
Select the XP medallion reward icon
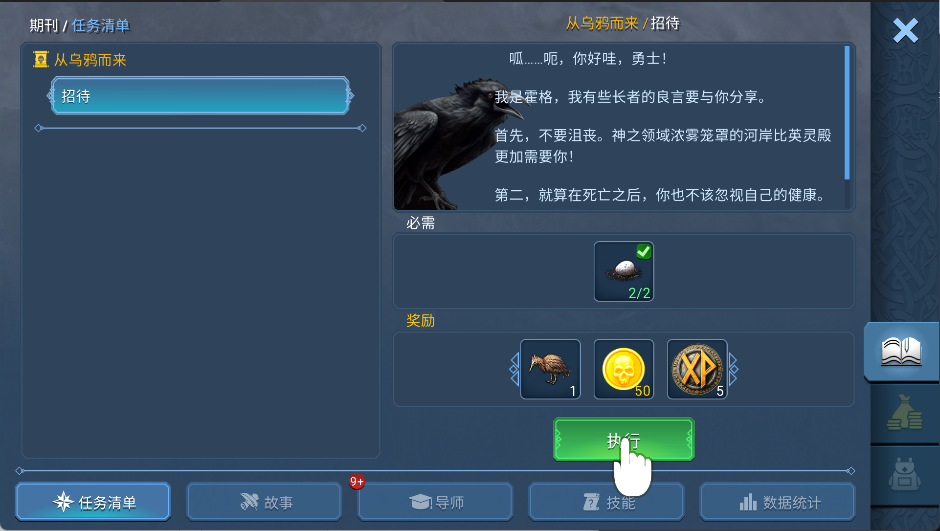click(697, 369)
